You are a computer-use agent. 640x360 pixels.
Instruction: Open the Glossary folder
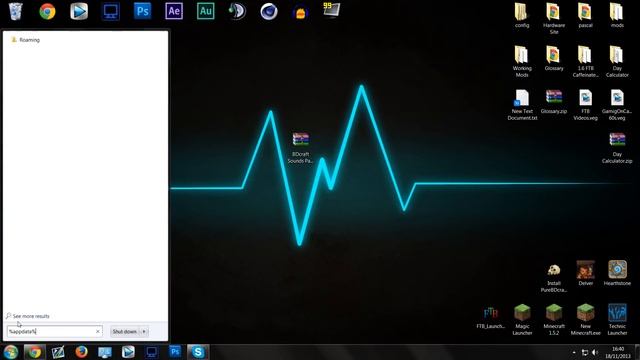tap(553, 58)
